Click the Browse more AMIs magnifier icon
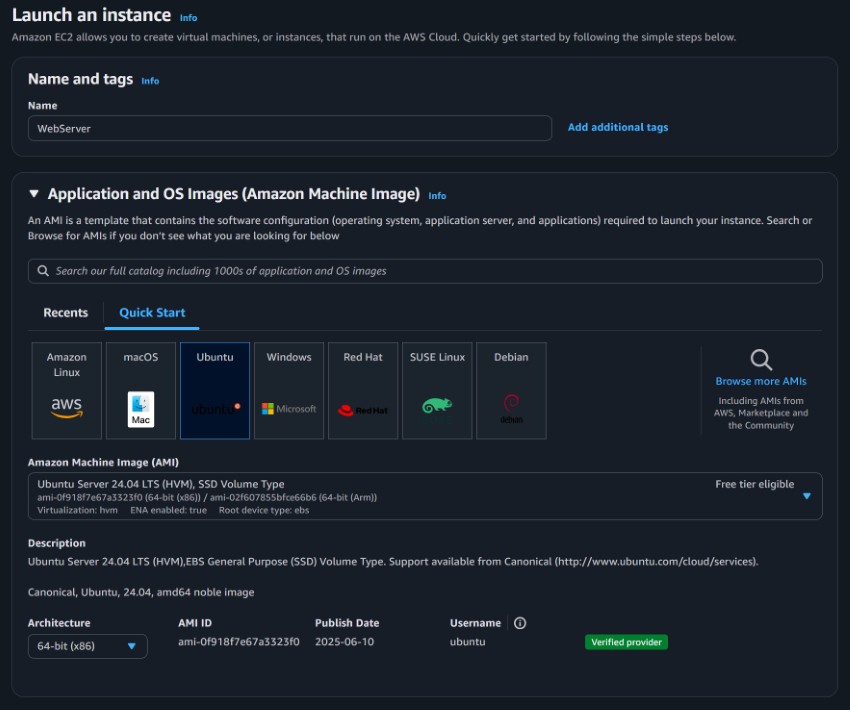The width and height of the screenshot is (850, 710). (x=763, y=362)
